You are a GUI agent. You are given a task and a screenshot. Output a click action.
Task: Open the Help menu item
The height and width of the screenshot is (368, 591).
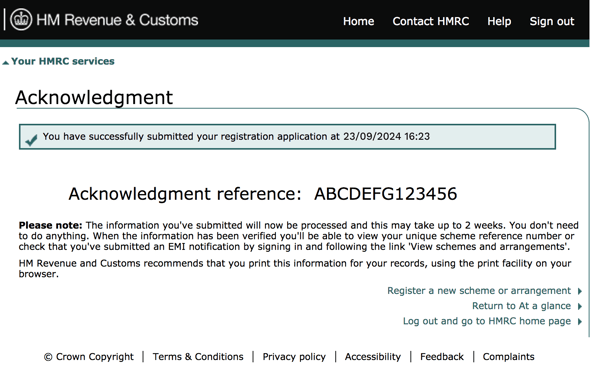(x=499, y=21)
